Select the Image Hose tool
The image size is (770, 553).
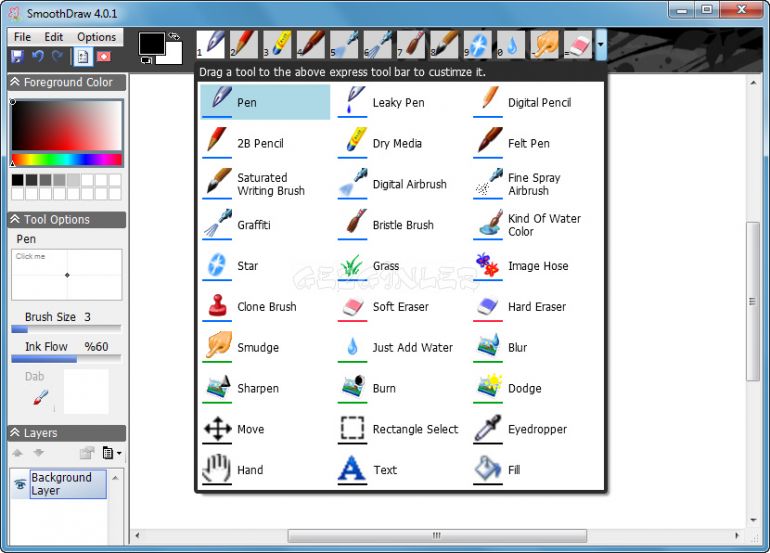537,266
